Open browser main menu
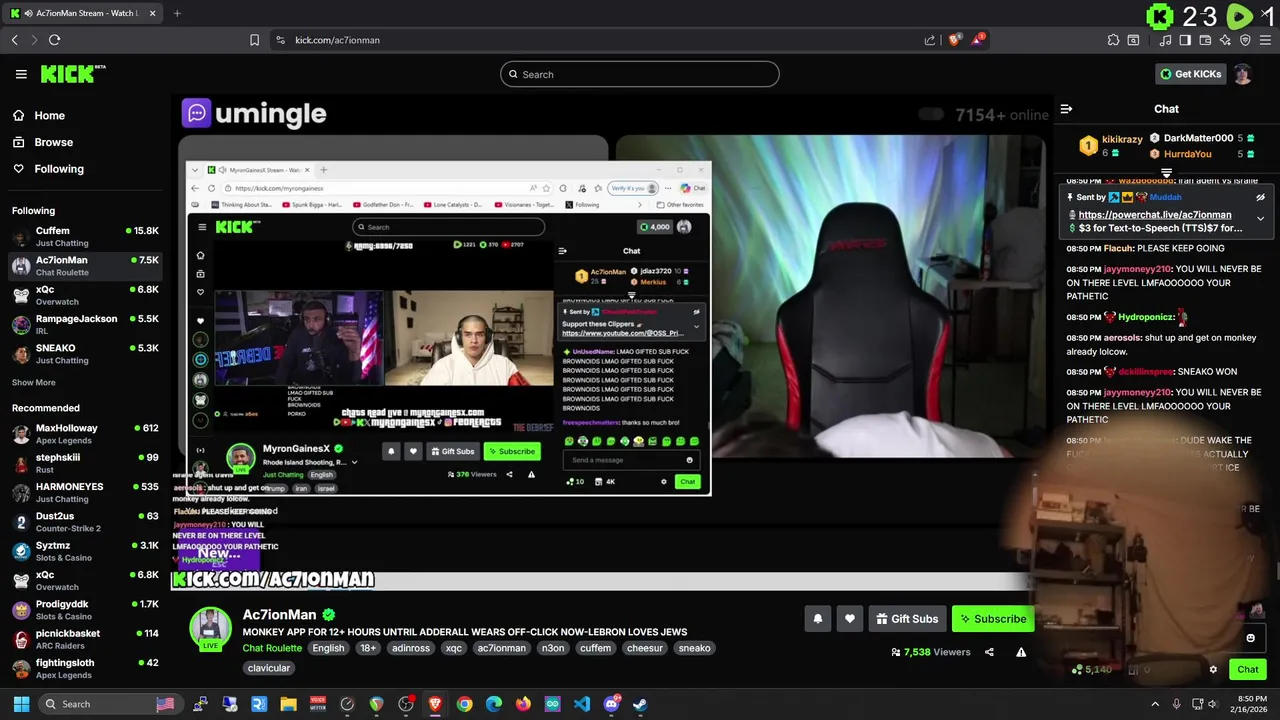Screen dimensions: 1280x720 click(1265, 40)
